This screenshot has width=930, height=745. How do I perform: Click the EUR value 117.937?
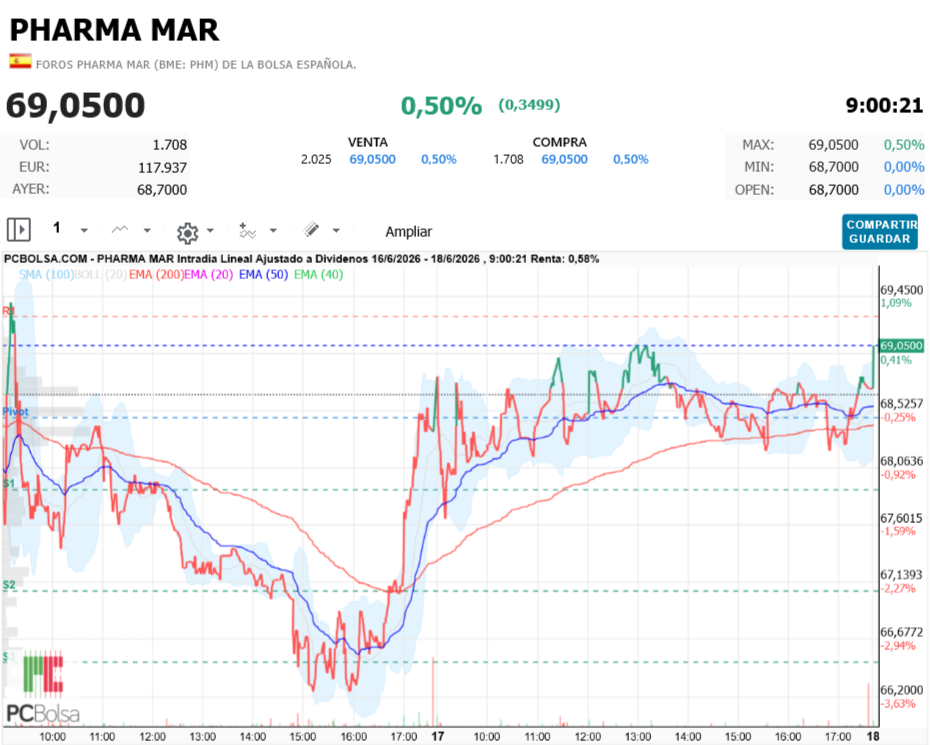coord(163,168)
